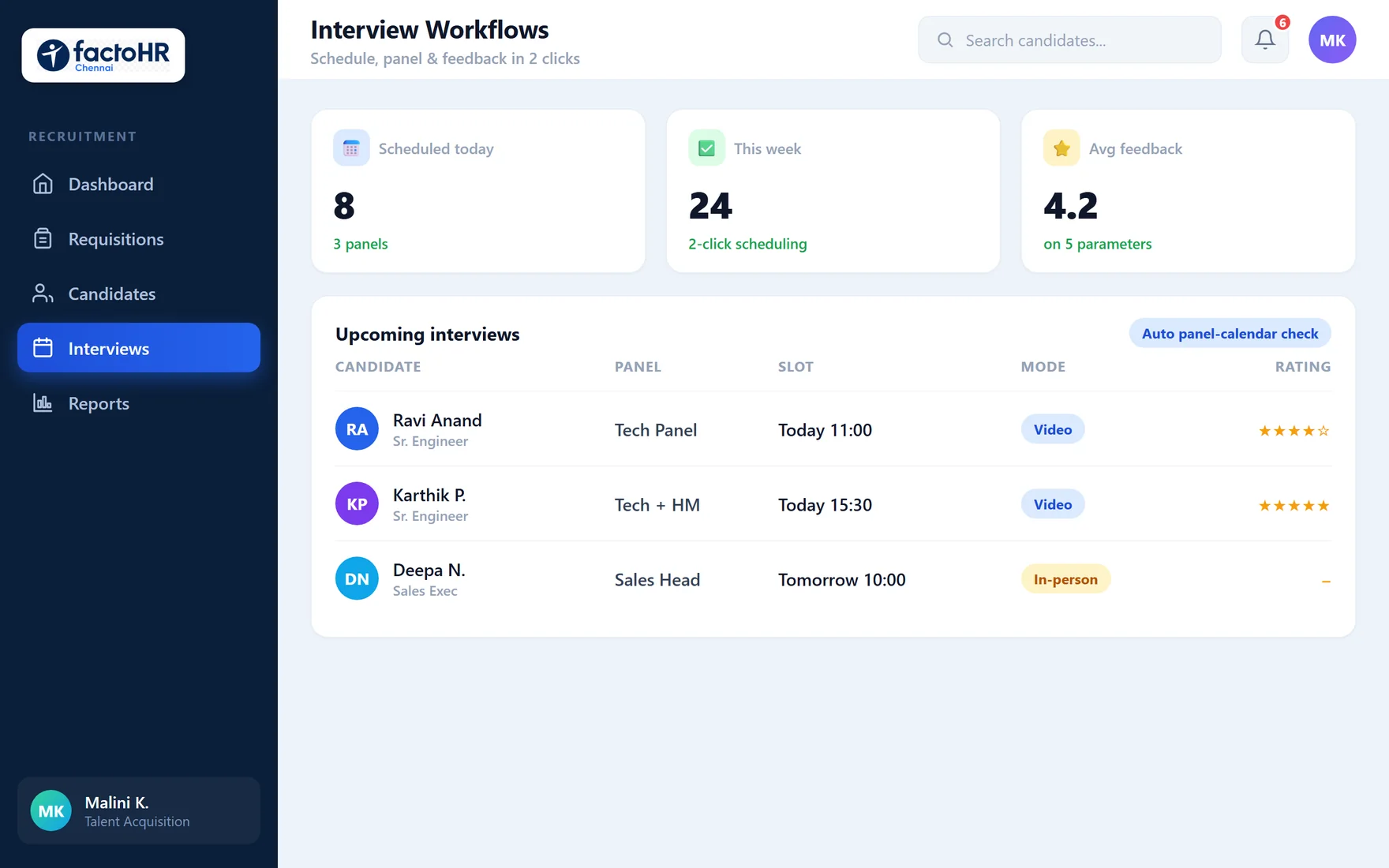Viewport: 1389px width, 868px height.
Task: Click the Video badge for Karthik P.
Action: (1053, 504)
